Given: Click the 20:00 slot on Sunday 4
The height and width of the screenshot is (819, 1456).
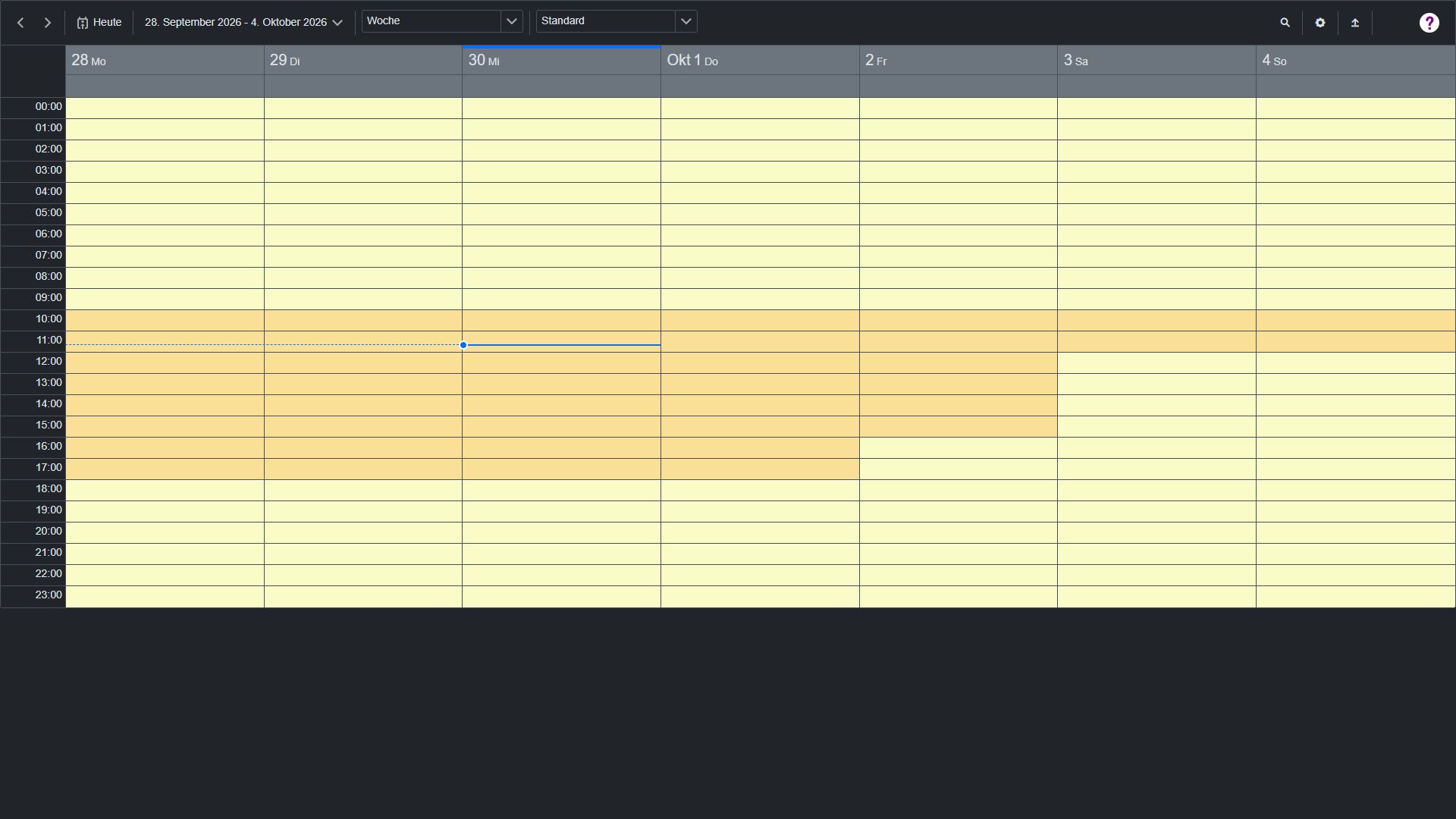Looking at the screenshot, I should click(x=1356, y=532).
